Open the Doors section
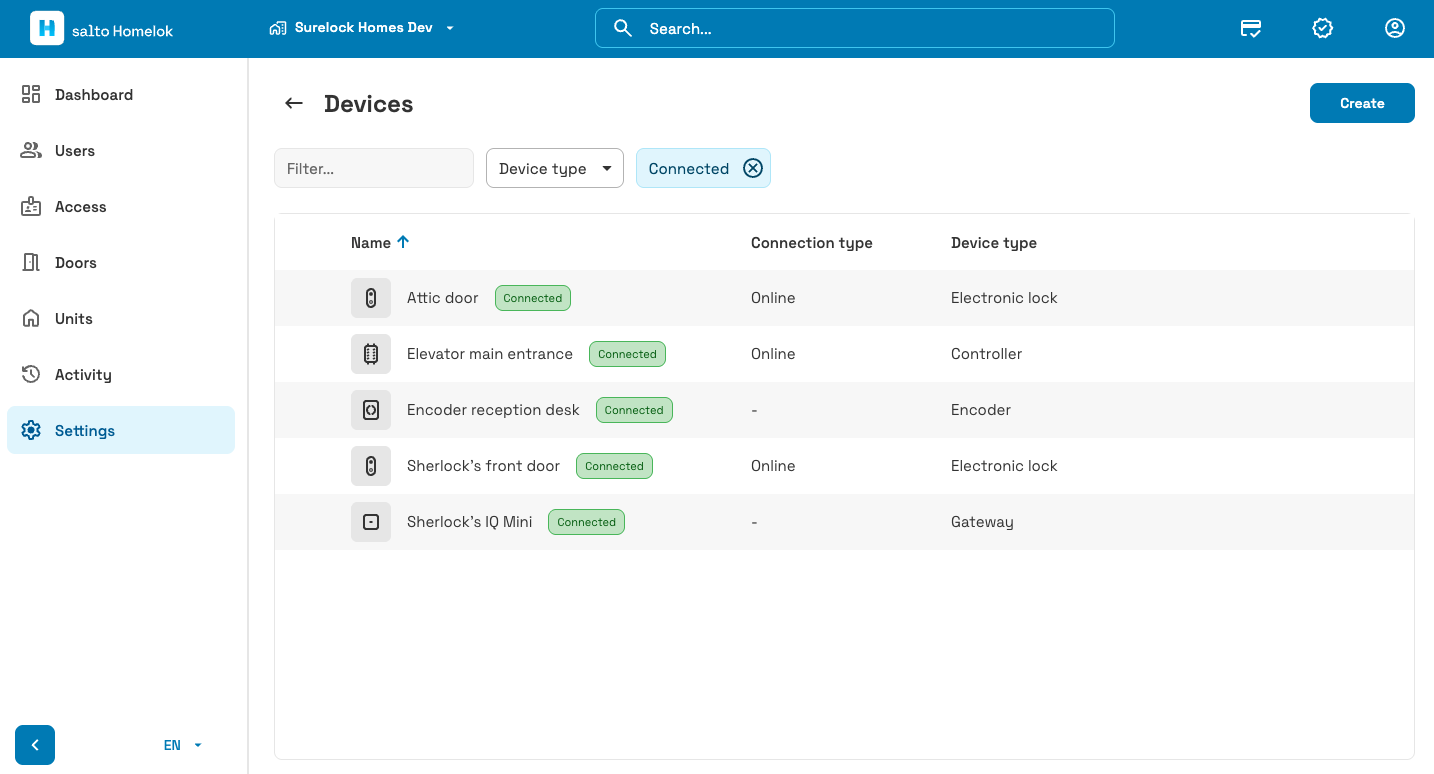1434x774 pixels. (x=121, y=263)
